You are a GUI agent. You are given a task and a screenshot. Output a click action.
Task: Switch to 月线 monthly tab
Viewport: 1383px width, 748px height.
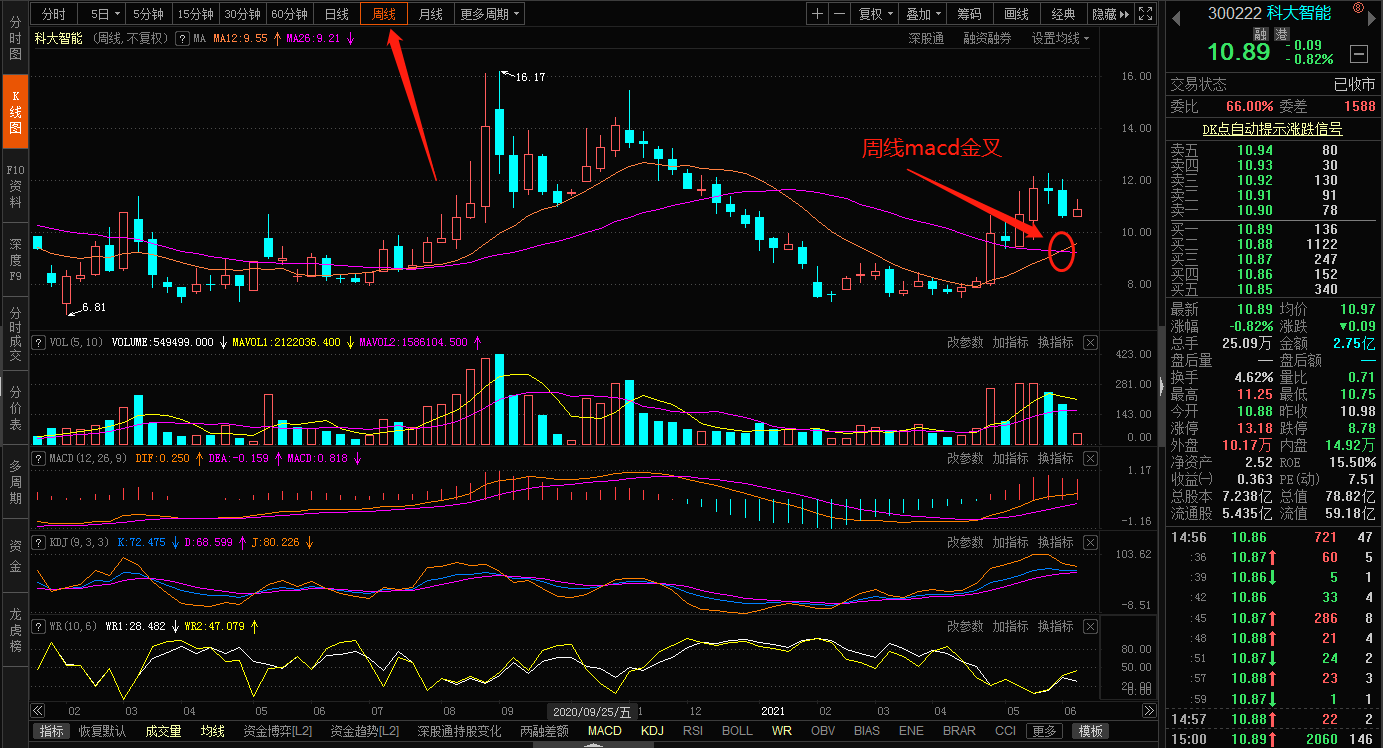pos(431,14)
